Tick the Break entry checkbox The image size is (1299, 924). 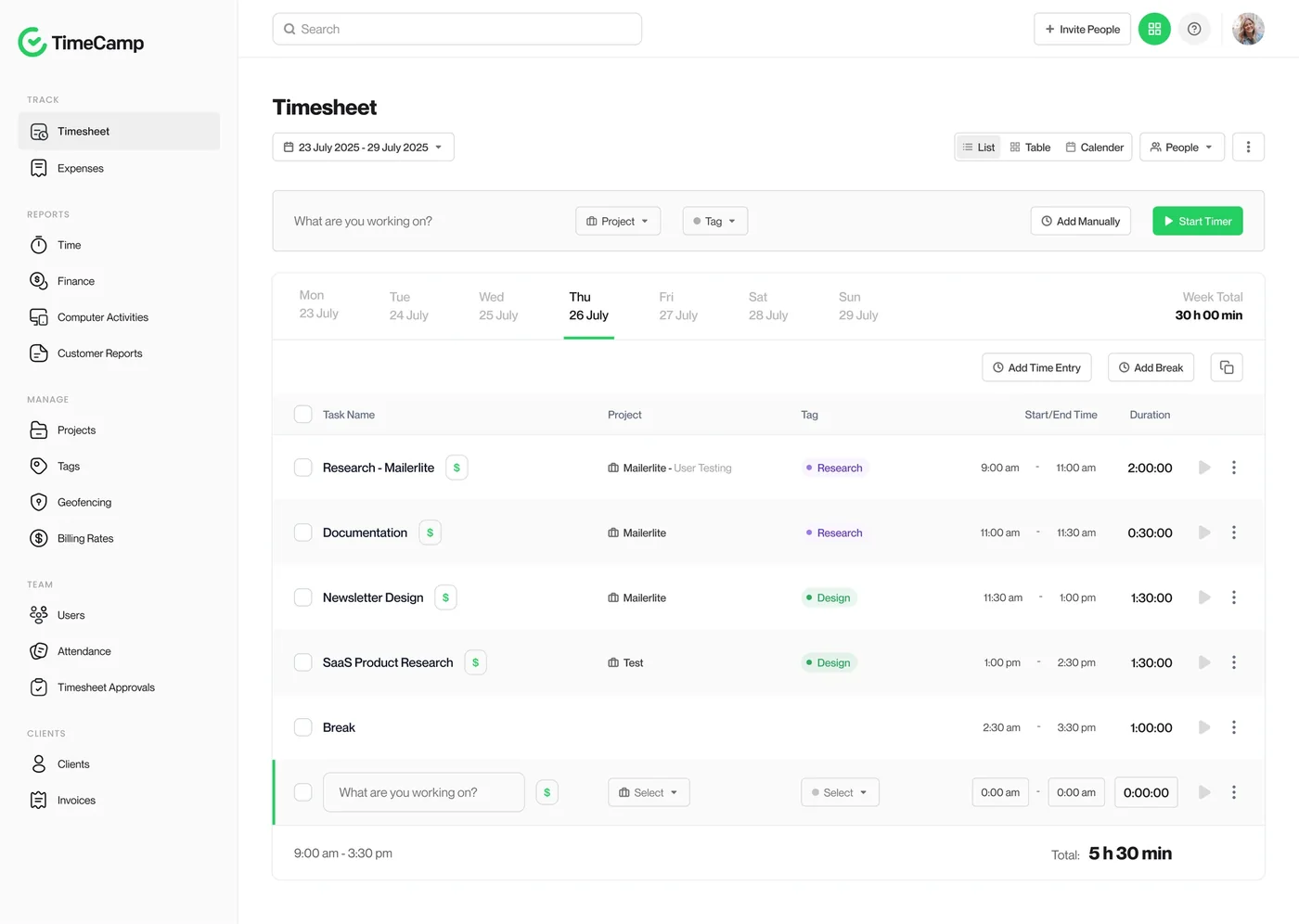[x=303, y=727]
